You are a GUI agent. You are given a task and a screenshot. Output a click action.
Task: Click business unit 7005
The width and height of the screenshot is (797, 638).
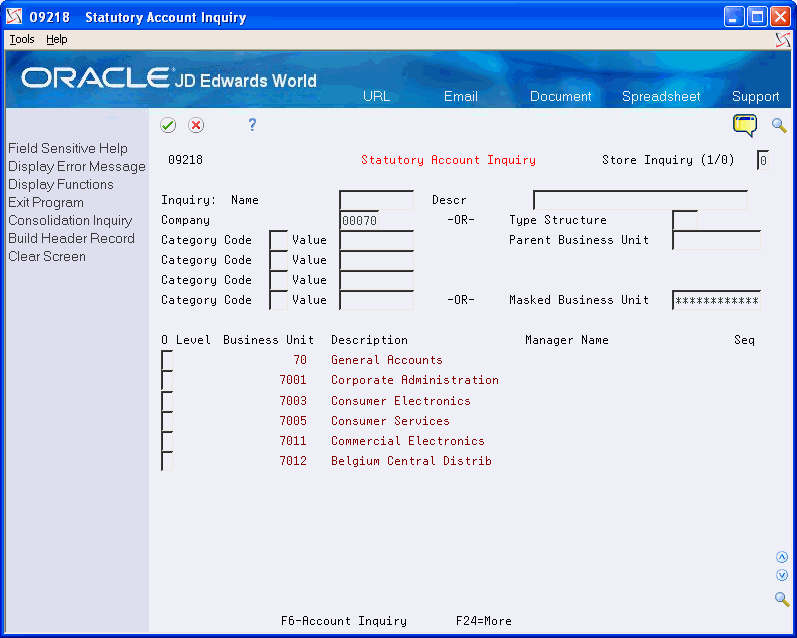click(293, 420)
